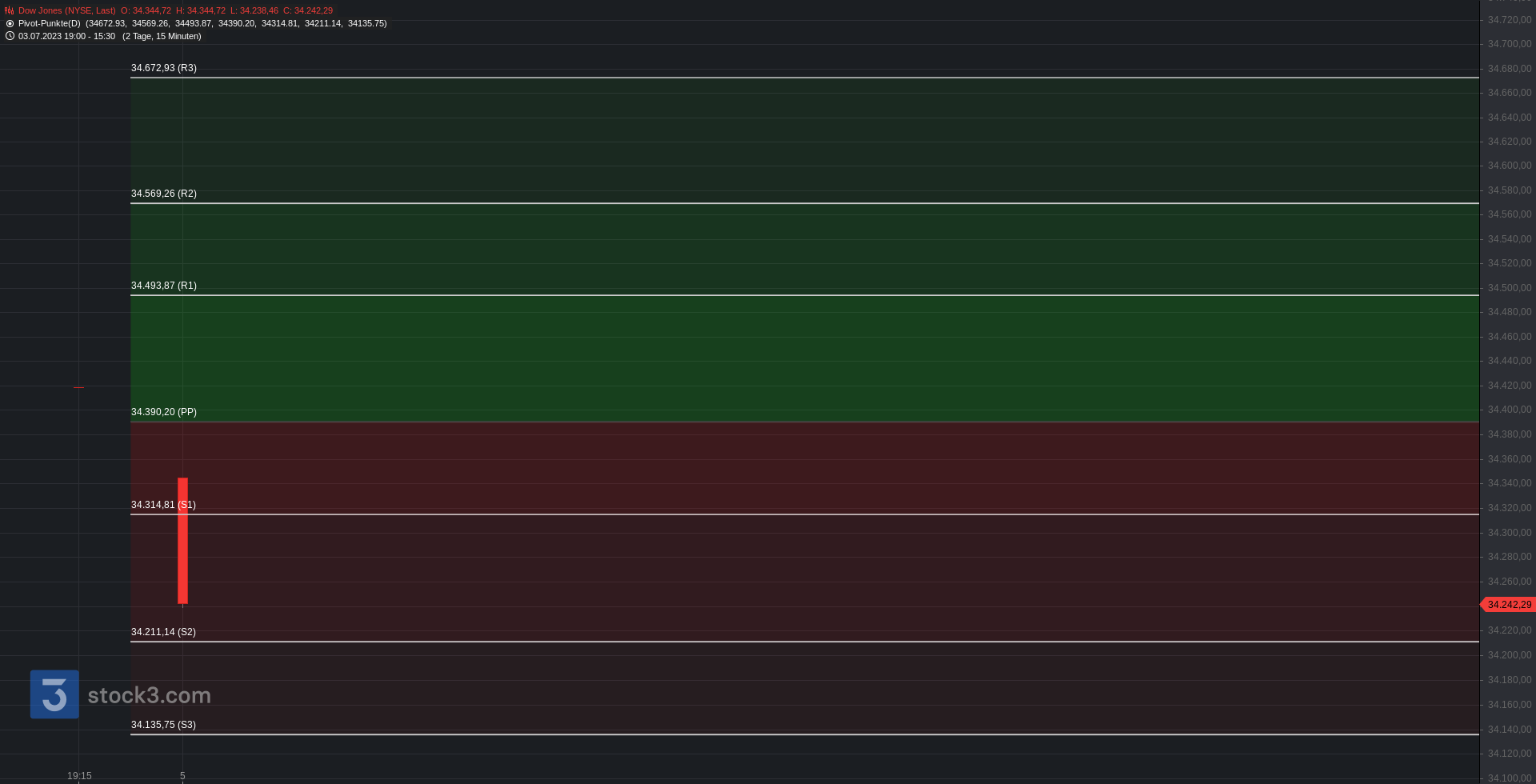
Task: Open the Pivot-Punkte(D) indicator label
Action: [50, 24]
